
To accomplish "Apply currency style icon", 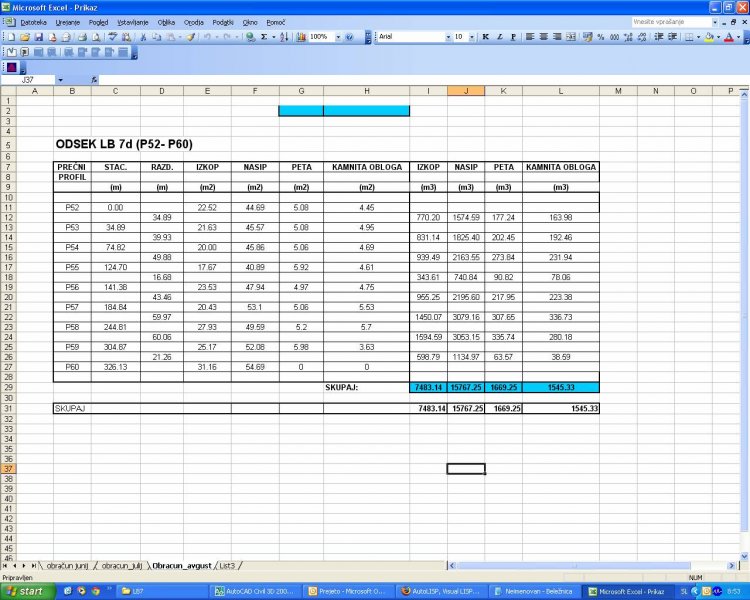I will tap(588, 37).
